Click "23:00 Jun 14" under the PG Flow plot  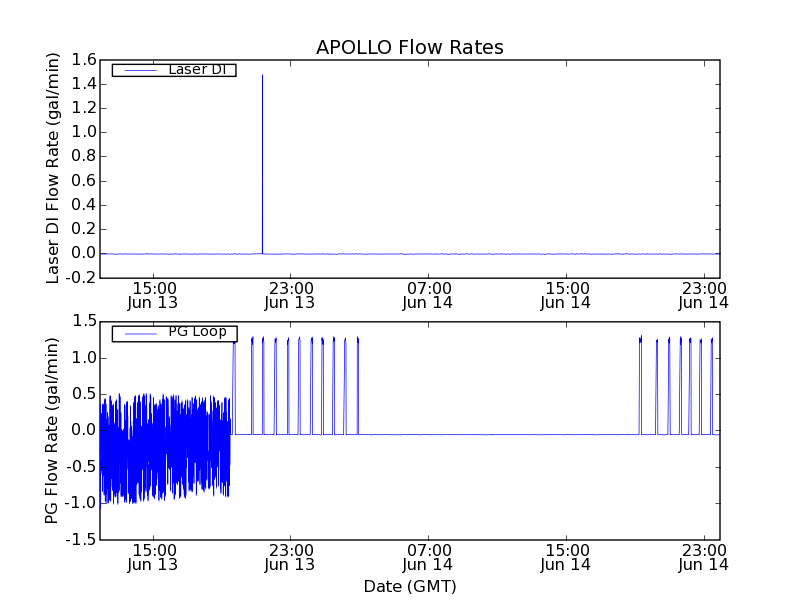tap(703, 558)
